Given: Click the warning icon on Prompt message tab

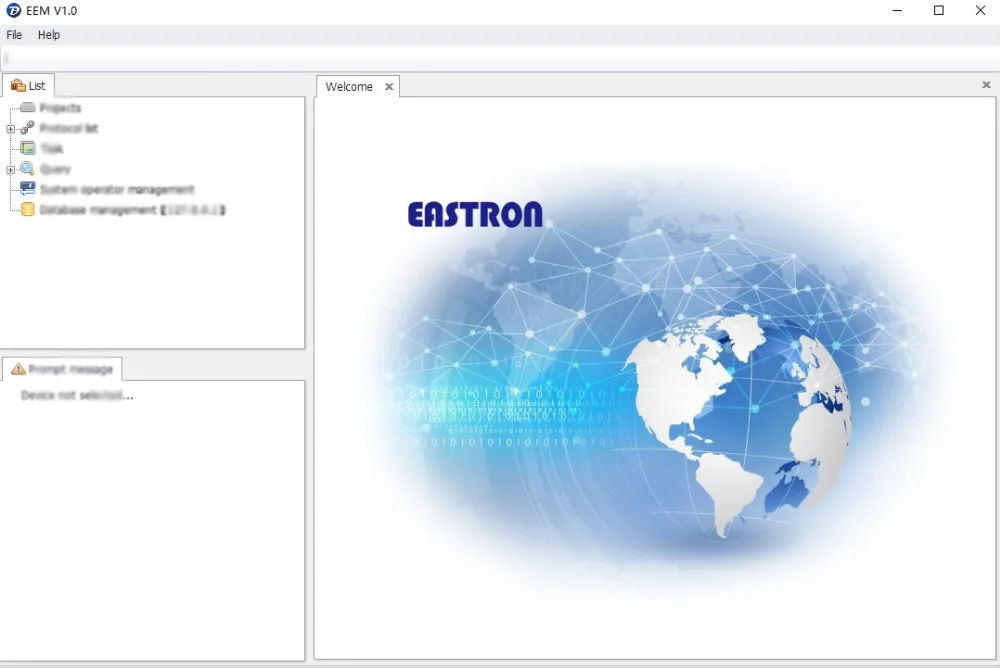Looking at the screenshot, I should [18, 369].
